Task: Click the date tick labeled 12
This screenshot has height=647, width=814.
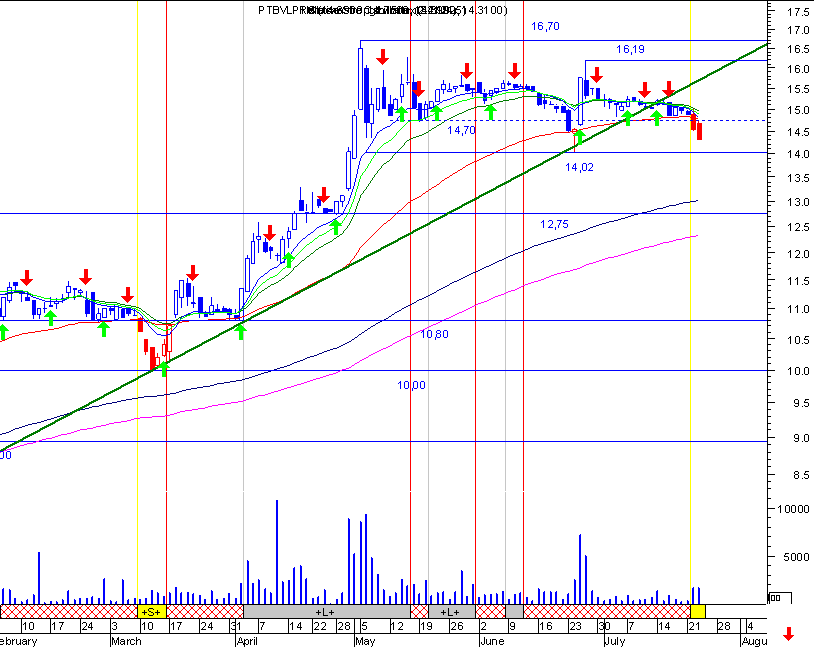Action: (397, 626)
